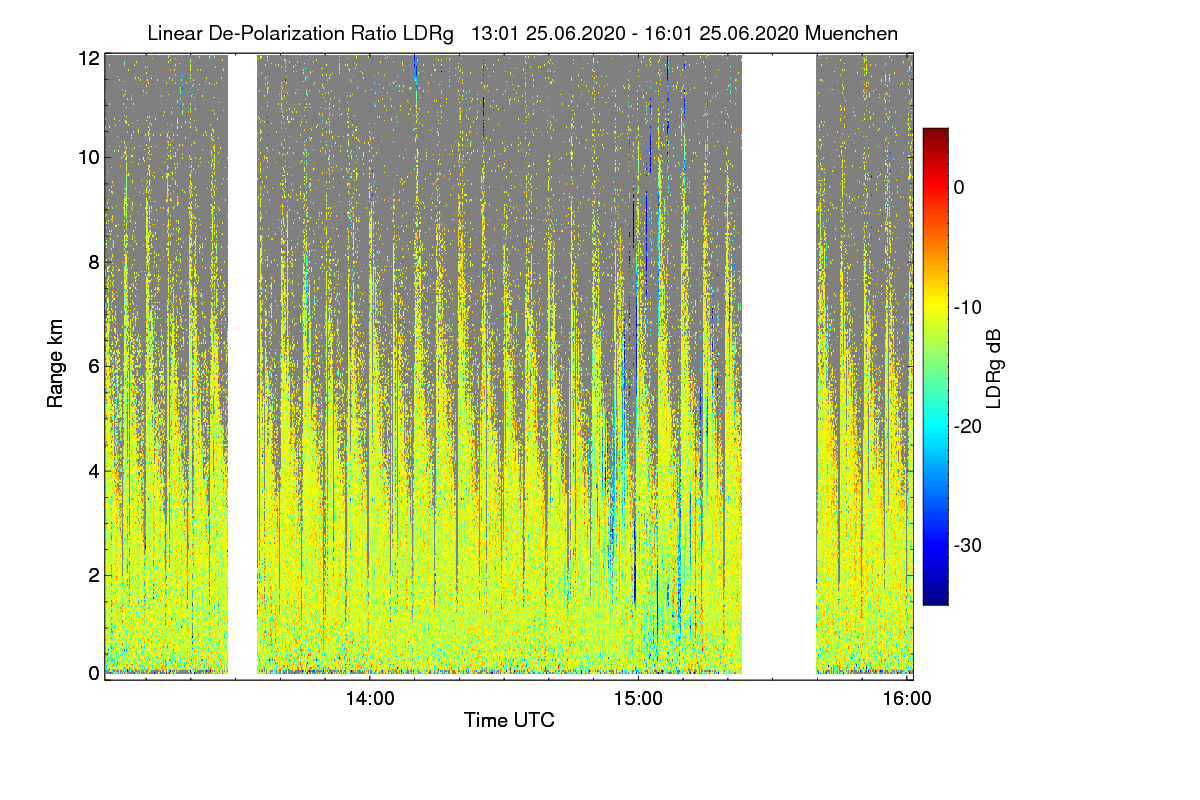The image size is (1200, 800).
Task: Click the 'Range km' y-axis label
Action: coord(55,364)
